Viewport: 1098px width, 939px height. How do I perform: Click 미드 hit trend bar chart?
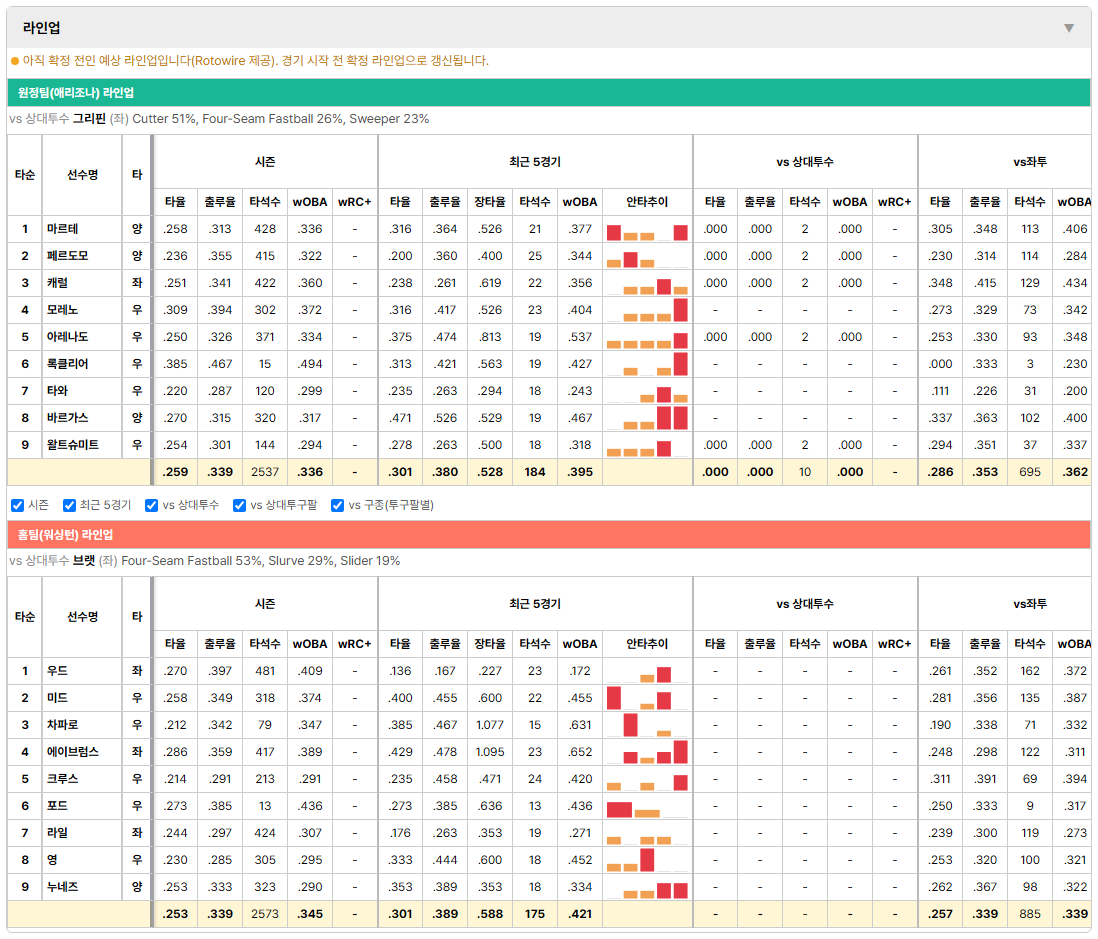click(647, 698)
